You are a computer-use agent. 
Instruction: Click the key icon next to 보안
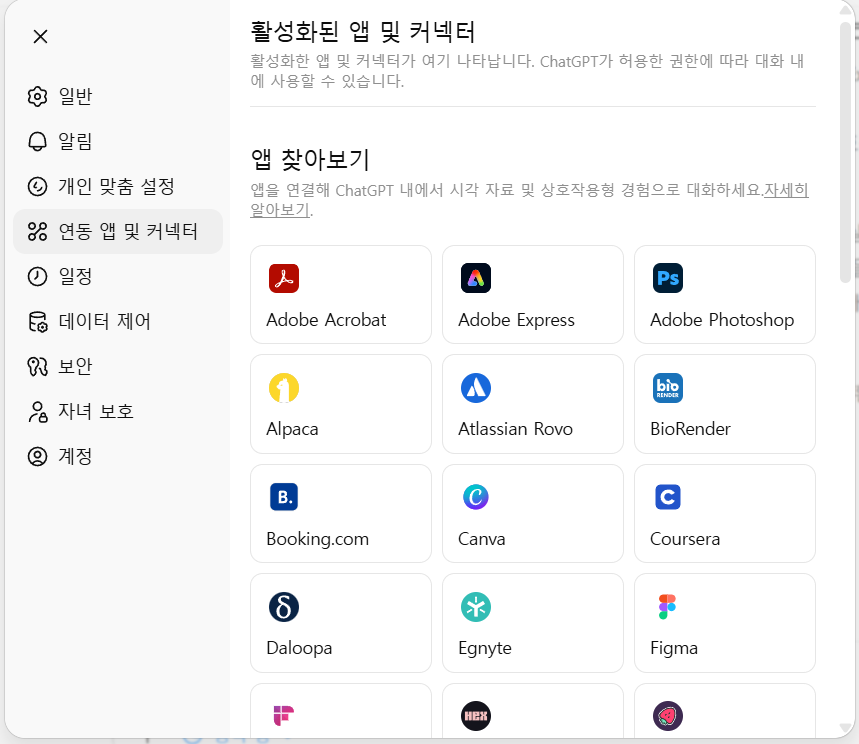click(x=37, y=366)
